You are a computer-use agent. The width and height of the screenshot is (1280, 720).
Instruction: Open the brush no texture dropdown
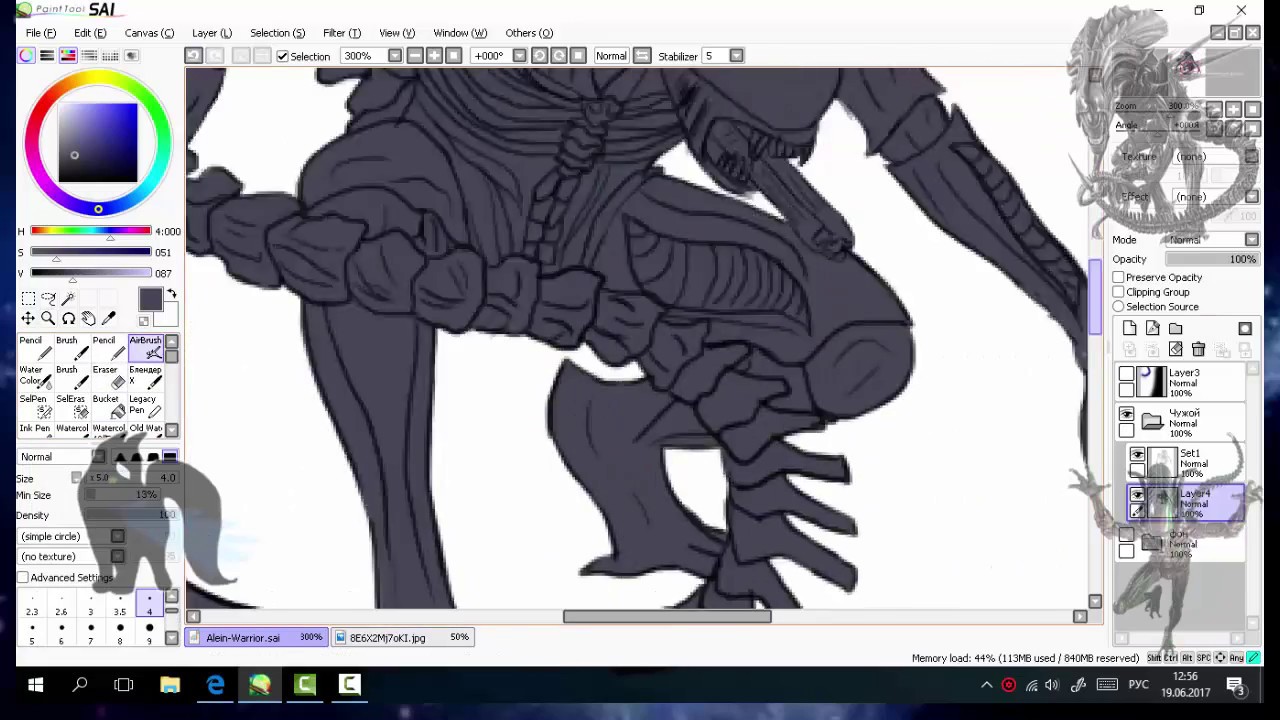click(x=118, y=557)
